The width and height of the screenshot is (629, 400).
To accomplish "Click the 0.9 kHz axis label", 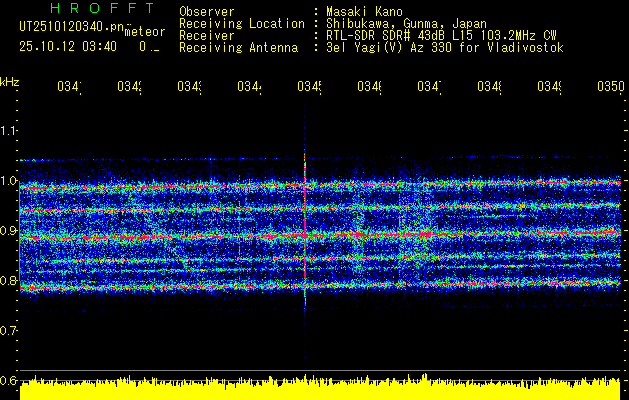I will 8,230.
